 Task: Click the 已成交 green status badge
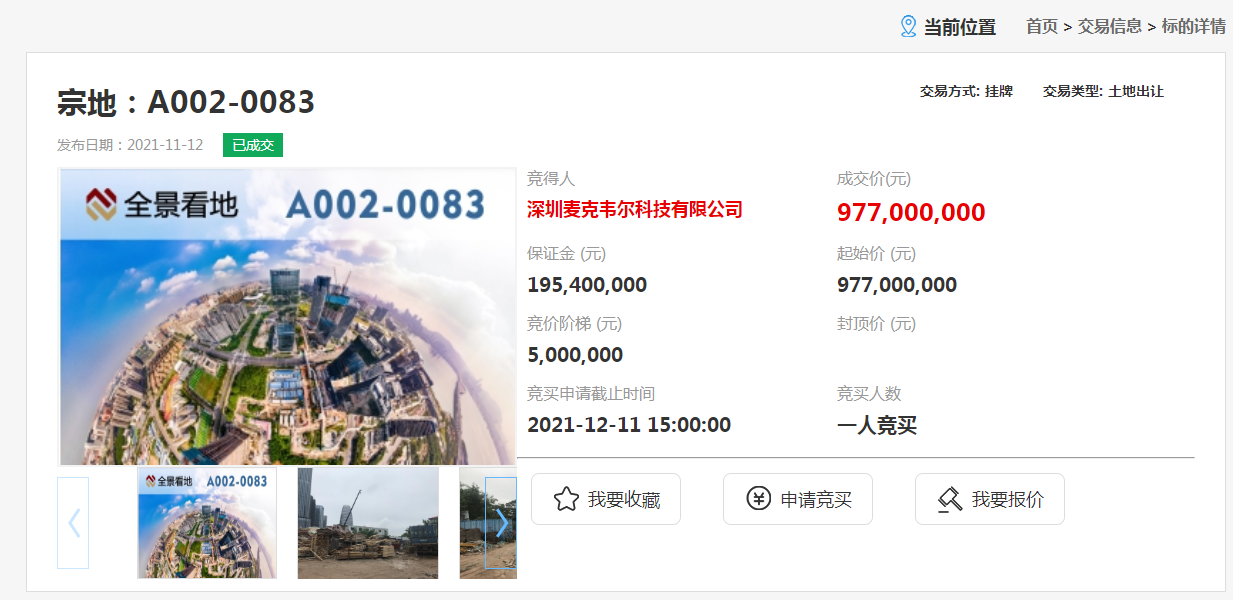tap(253, 145)
